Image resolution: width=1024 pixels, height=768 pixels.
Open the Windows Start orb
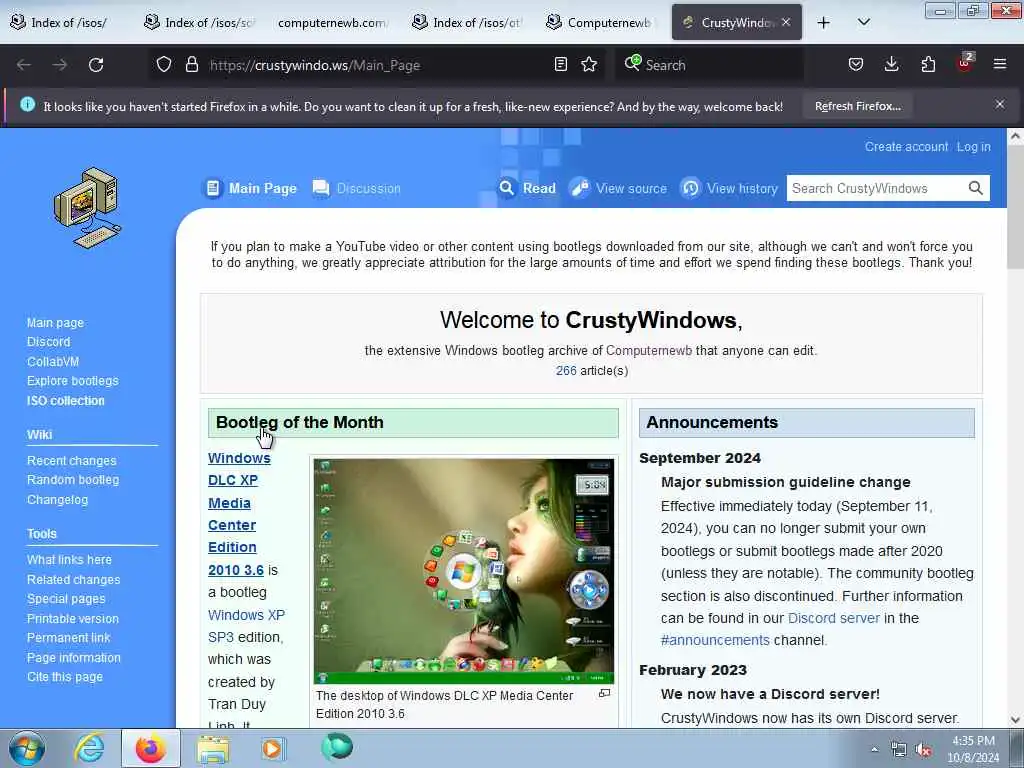[27, 748]
